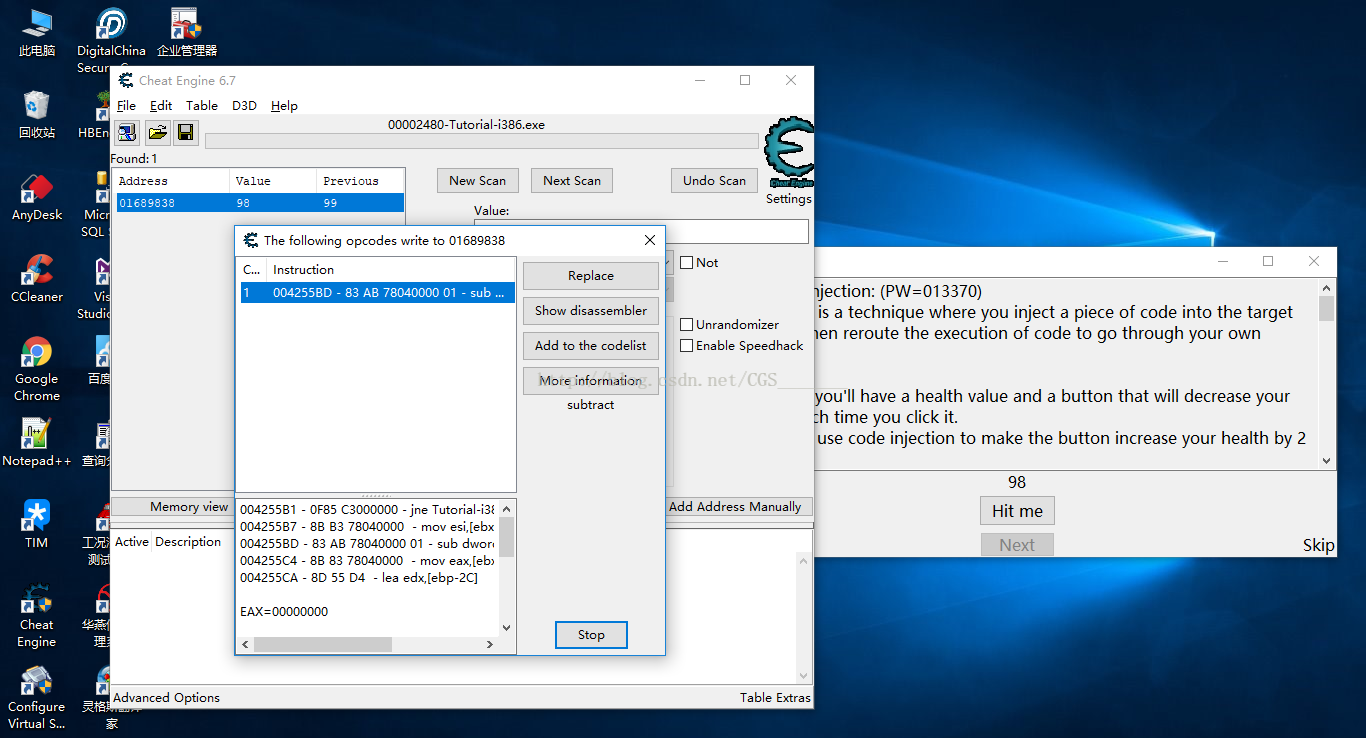Toggle the Enable Speedhack checkbox

coord(687,346)
